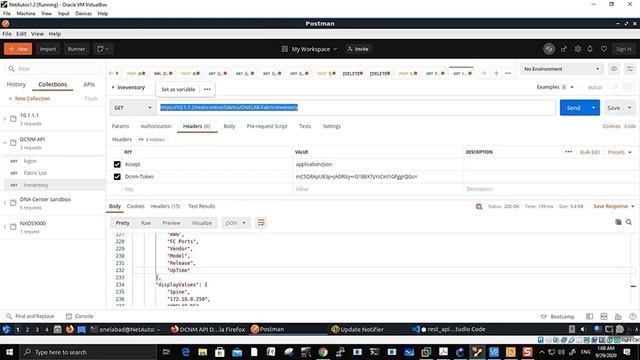
Task: Open the VirtualBox Devices menu
Action: click(83, 13)
